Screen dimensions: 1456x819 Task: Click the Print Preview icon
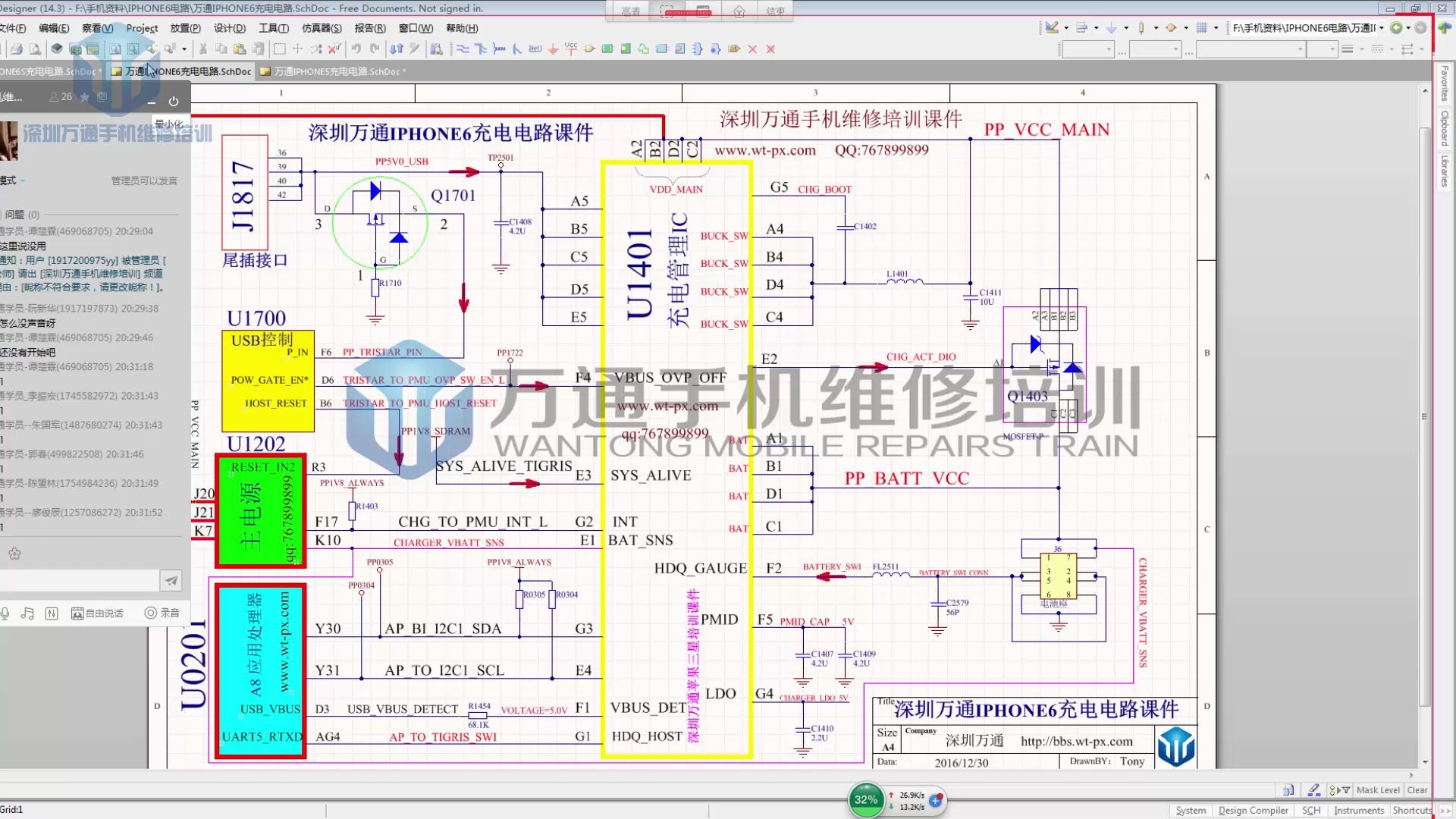coord(35,49)
